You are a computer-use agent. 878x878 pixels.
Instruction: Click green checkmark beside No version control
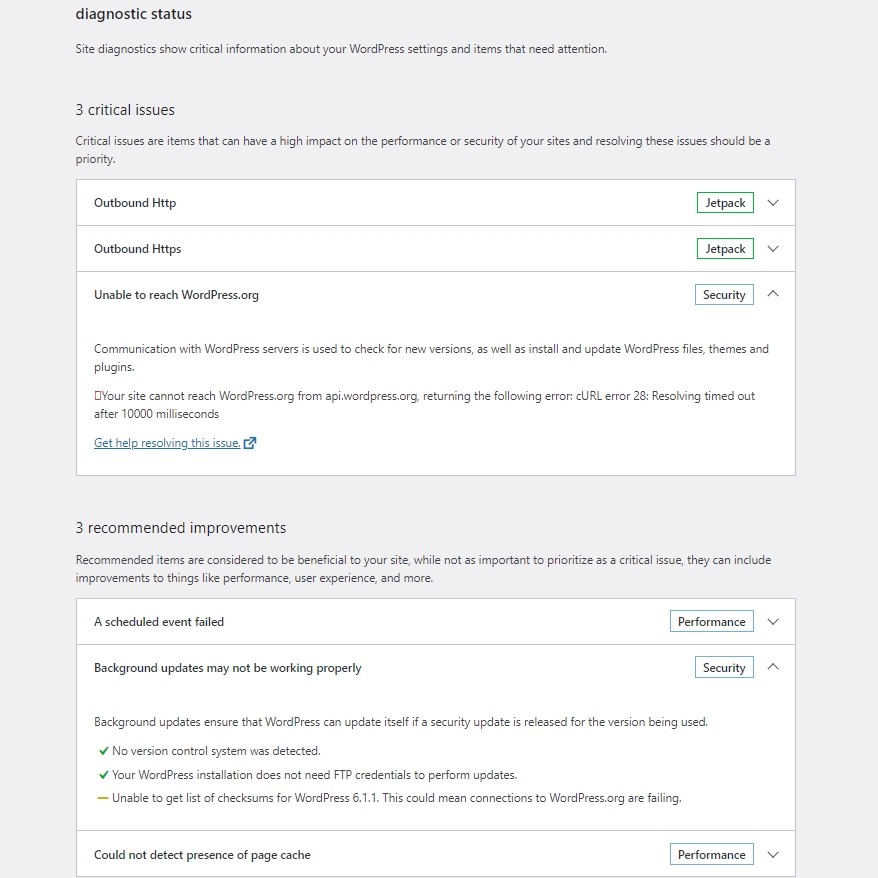(103, 750)
